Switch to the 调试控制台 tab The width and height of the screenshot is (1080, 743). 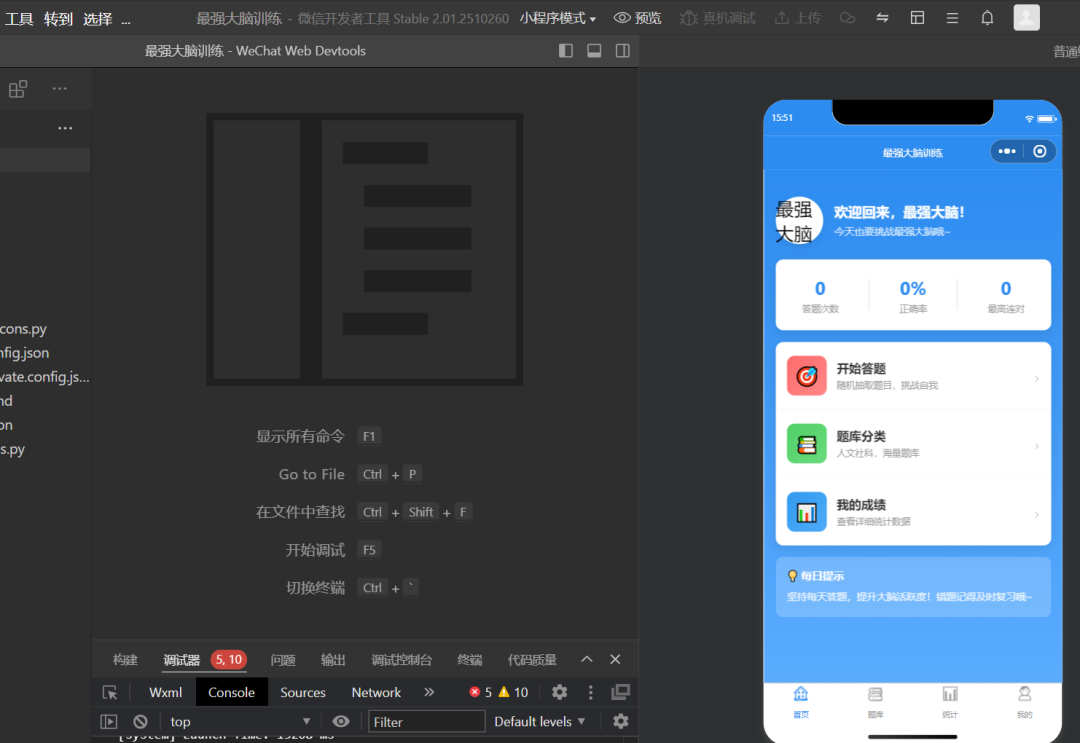pos(402,660)
